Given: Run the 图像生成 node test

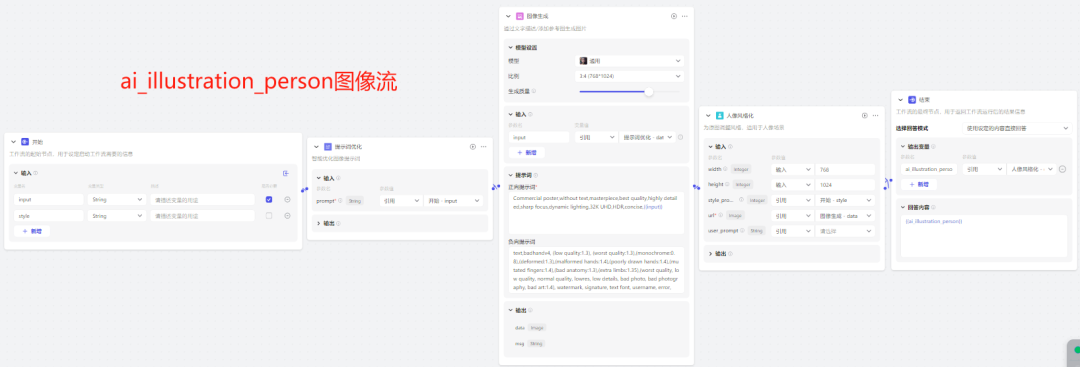Looking at the screenshot, I should [x=674, y=16].
